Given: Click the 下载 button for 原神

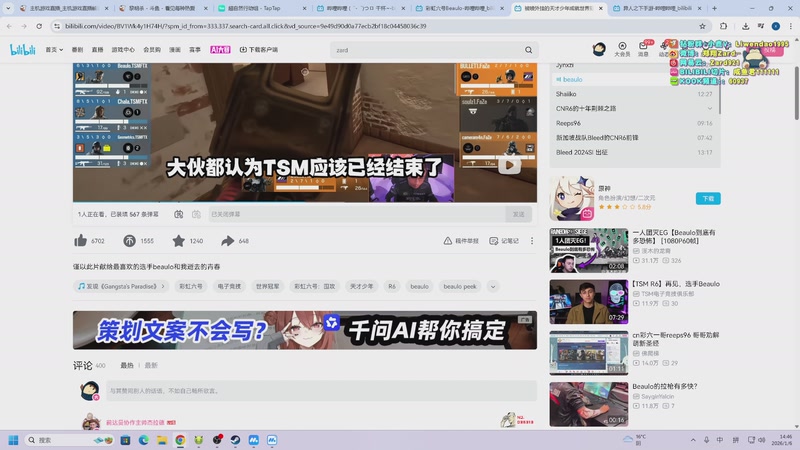Looking at the screenshot, I should click(x=708, y=198).
